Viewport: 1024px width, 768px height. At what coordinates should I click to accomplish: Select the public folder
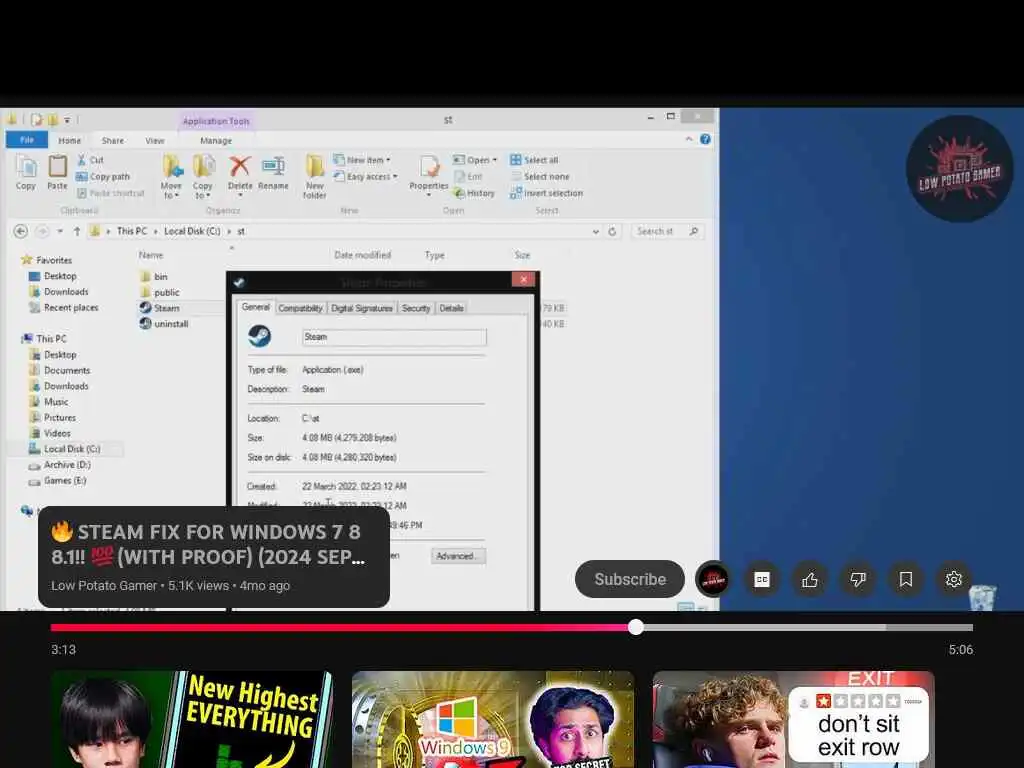pyautogui.click(x=160, y=293)
